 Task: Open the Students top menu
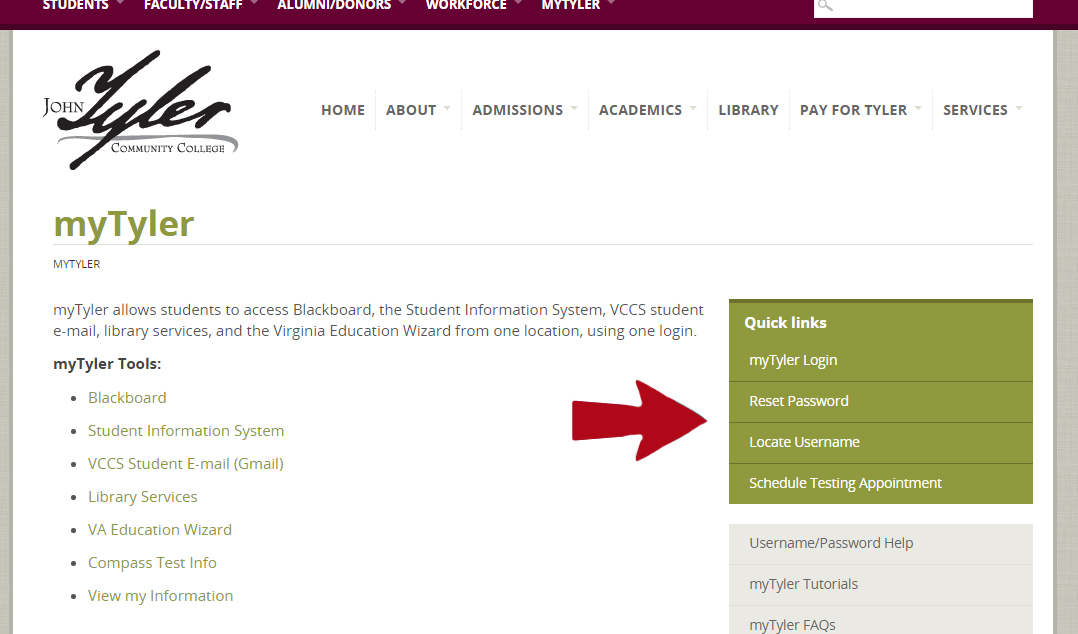76,6
